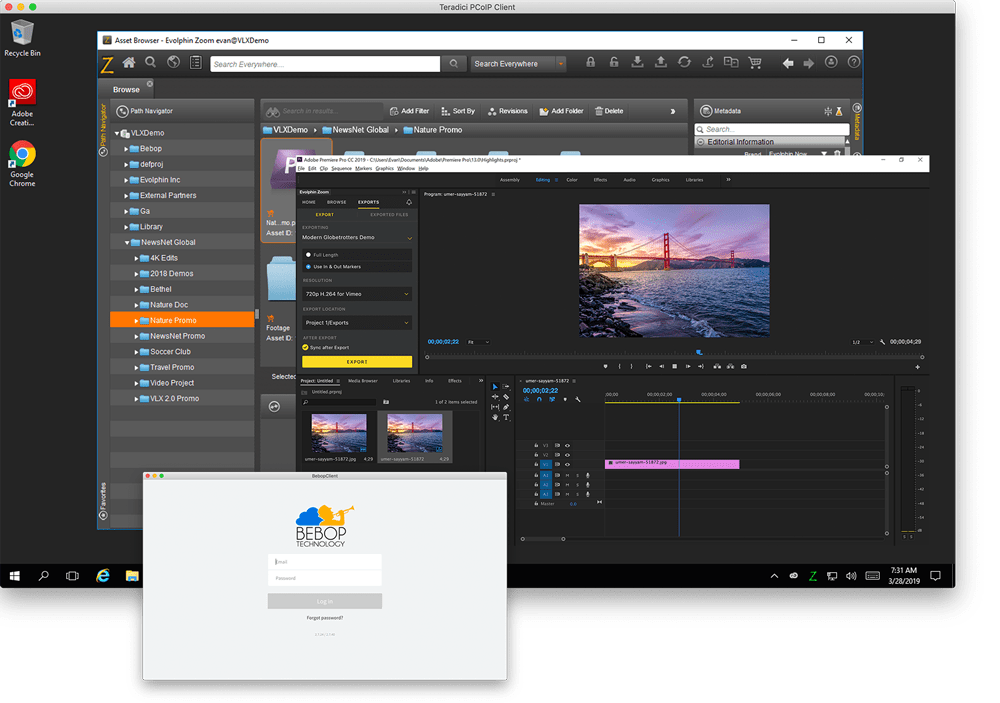Click the timeline horizontal zoom scrollbar
This screenshot has height=703, width=1000.
point(543,539)
